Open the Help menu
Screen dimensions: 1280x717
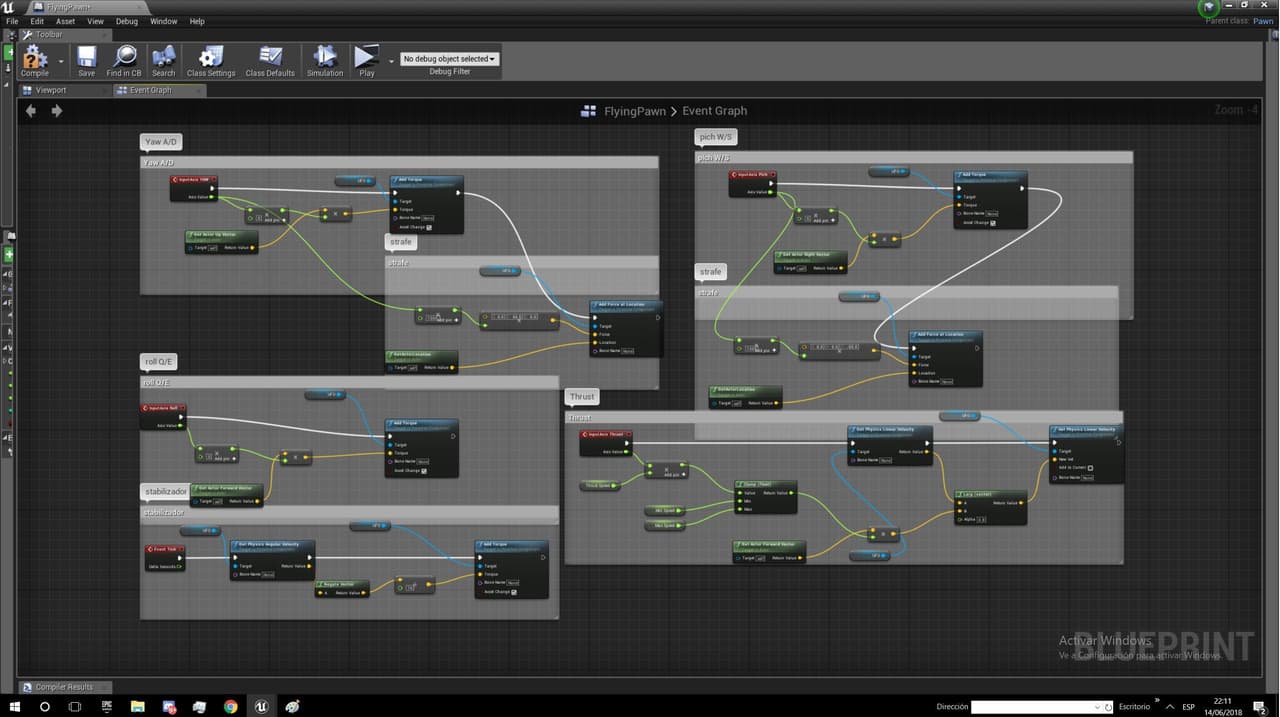197,21
